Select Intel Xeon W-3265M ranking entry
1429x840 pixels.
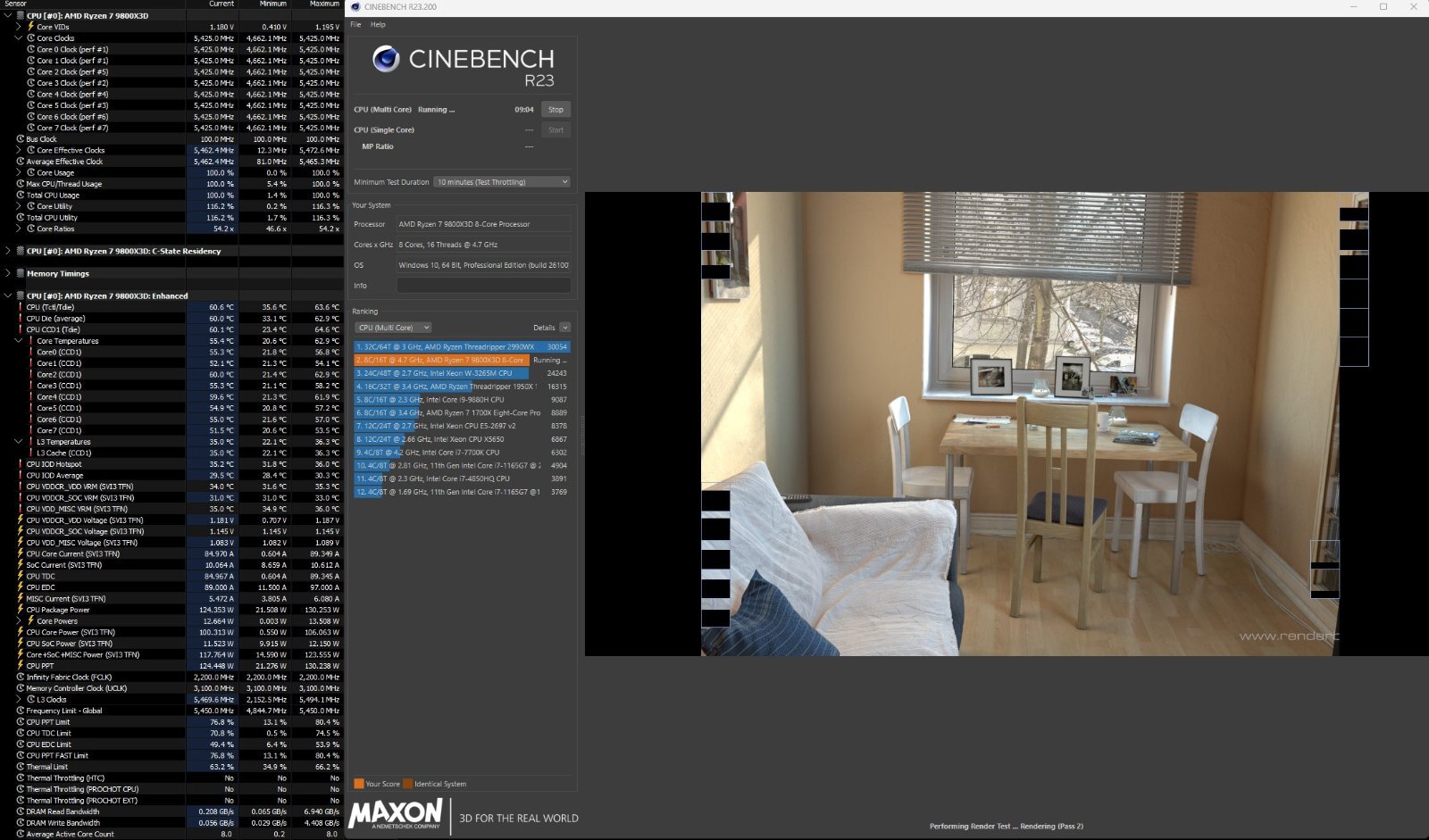(x=462, y=373)
